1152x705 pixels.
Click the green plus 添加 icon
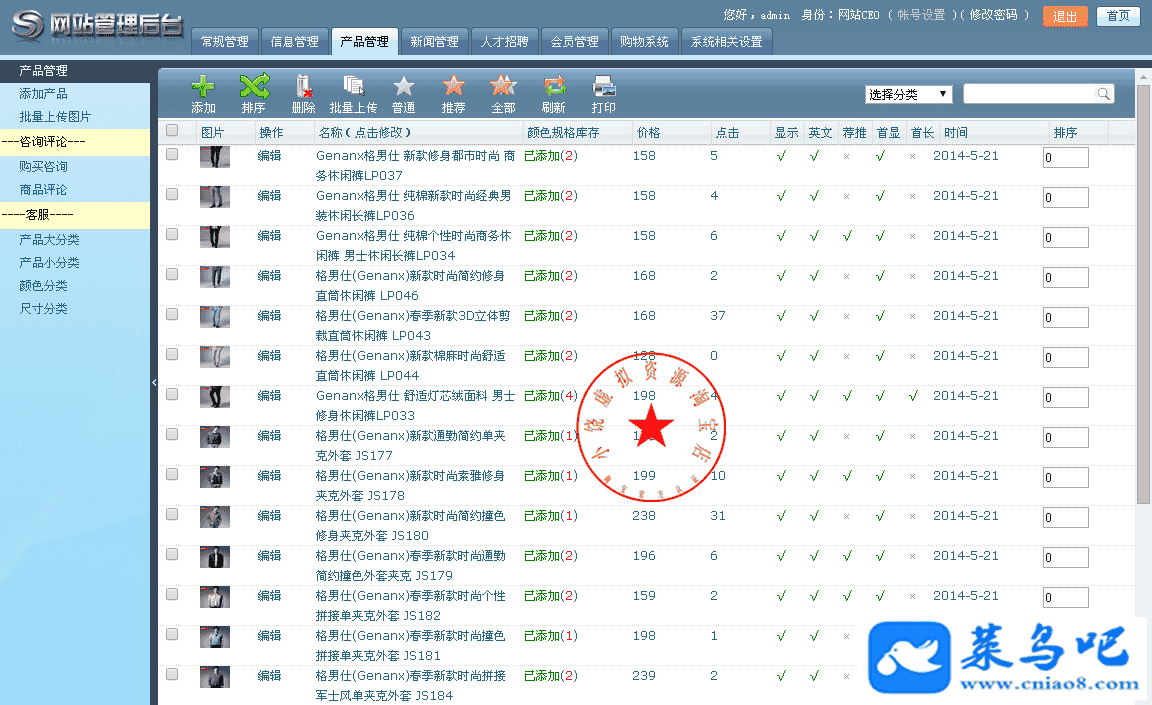coord(203,87)
